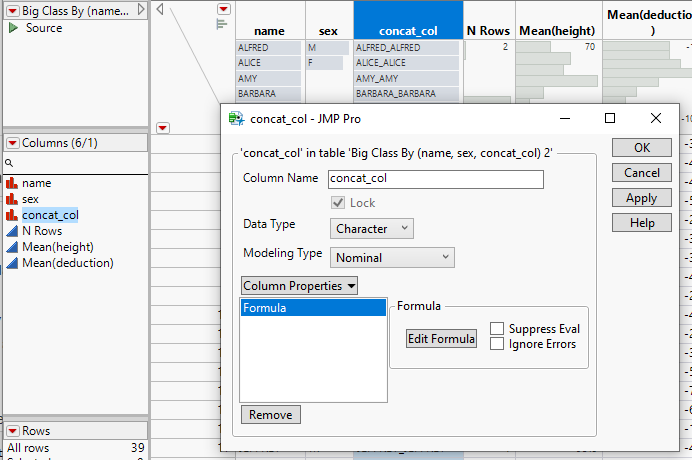The image size is (692, 460).
Task: Open the red triangle menu above column headers
Action: 224,8
